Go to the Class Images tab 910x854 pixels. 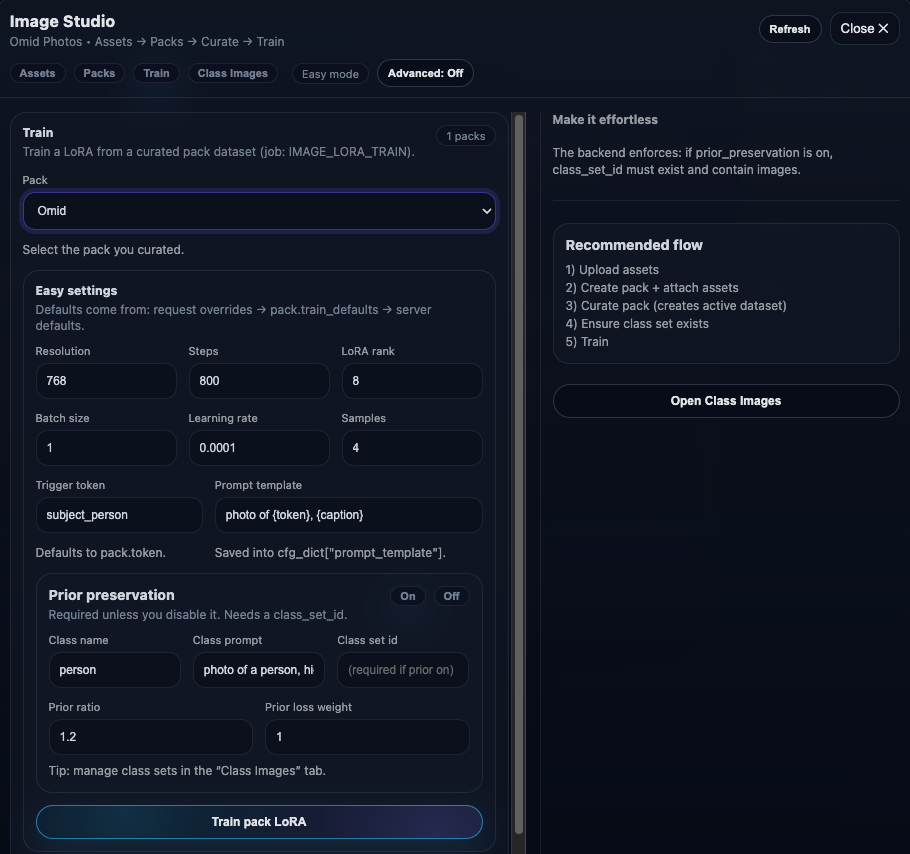[x=233, y=73]
